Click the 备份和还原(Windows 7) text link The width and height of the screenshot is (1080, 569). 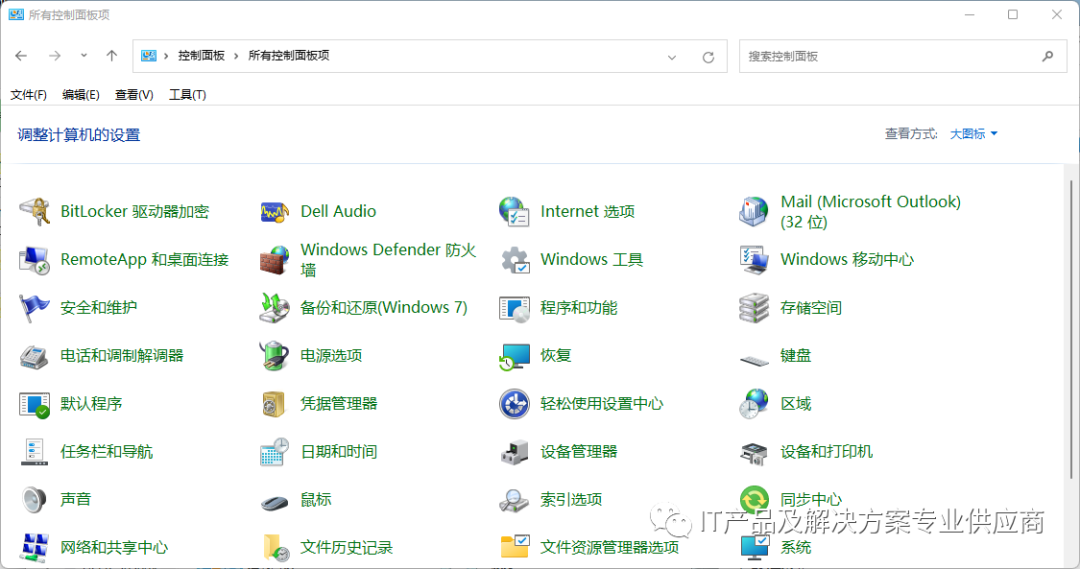point(384,308)
